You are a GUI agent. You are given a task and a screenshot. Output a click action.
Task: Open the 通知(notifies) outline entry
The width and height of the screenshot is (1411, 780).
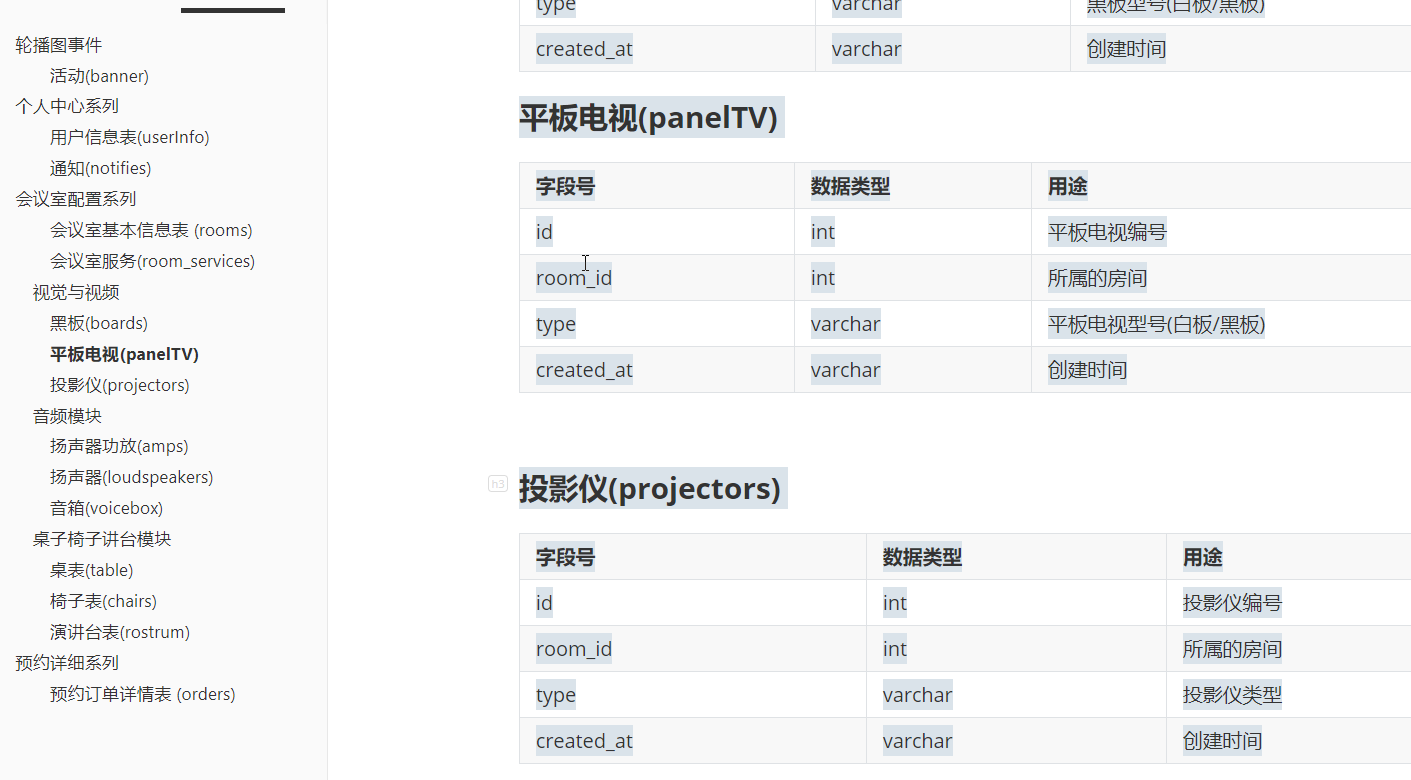[x=100, y=167]
